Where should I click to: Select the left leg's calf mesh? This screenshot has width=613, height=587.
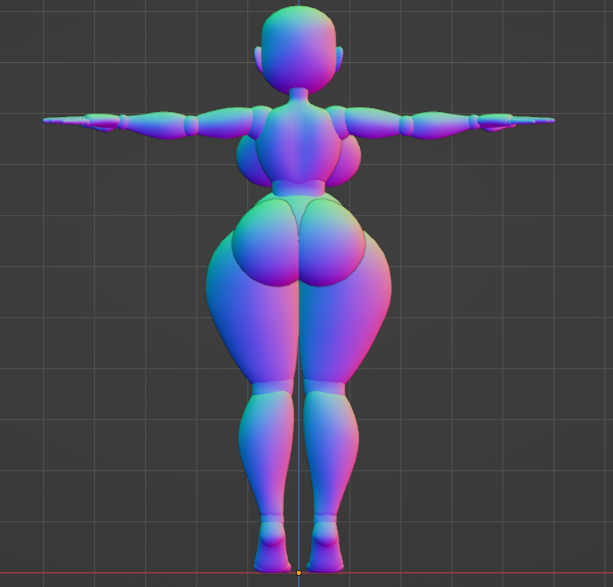(266, 454)
